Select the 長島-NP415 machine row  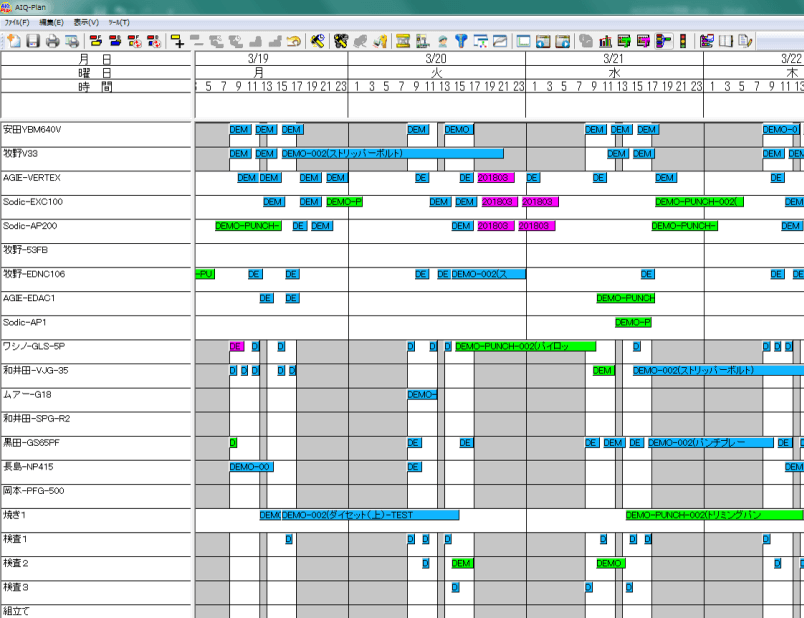96,472
